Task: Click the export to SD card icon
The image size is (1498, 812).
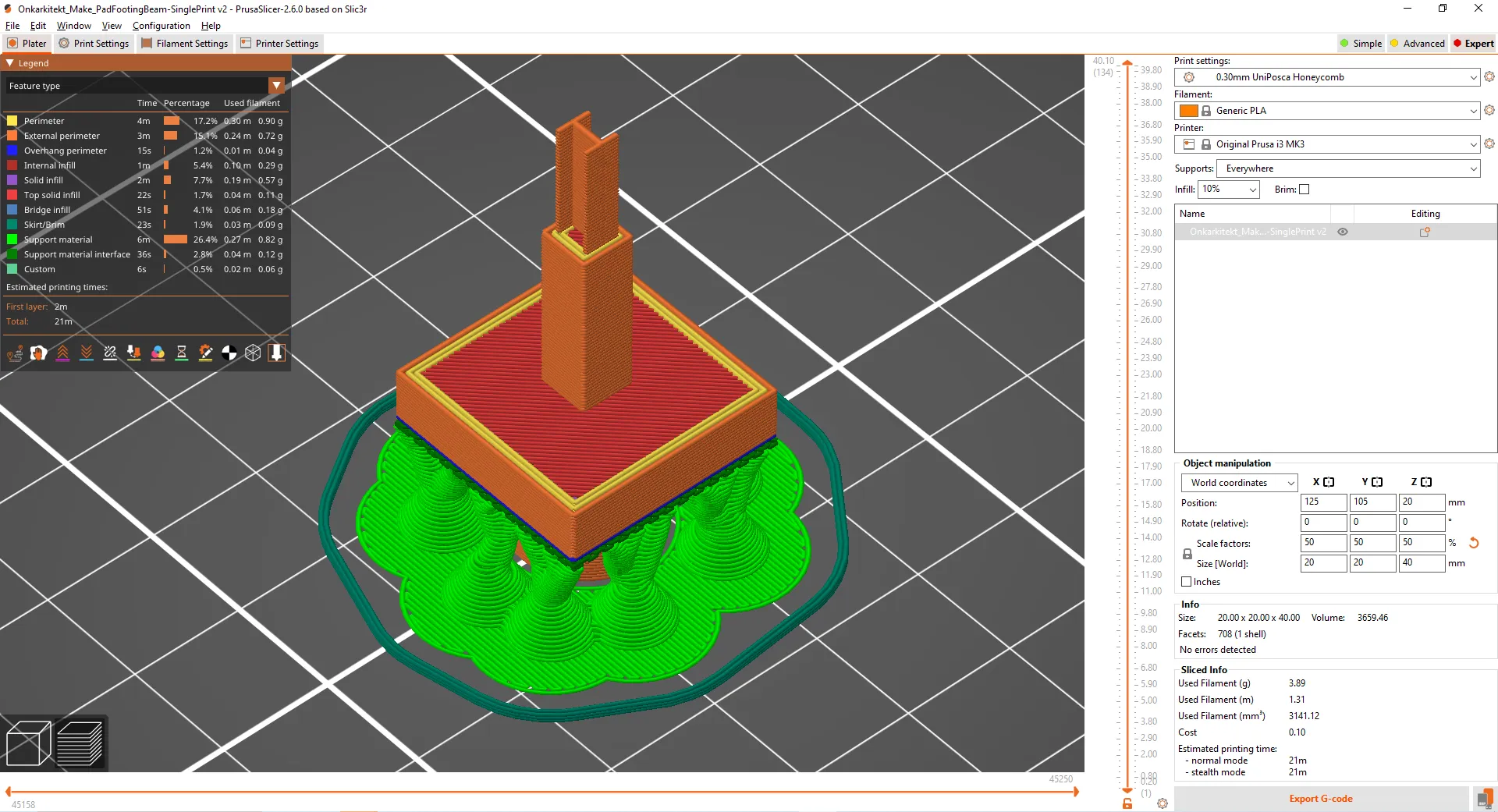Action: coord(1484,799)
